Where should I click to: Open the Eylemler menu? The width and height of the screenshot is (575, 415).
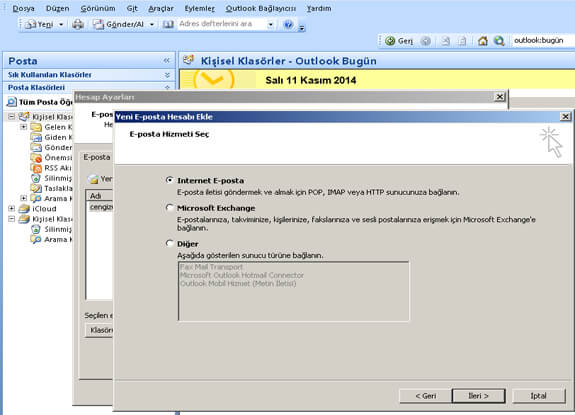199,8
